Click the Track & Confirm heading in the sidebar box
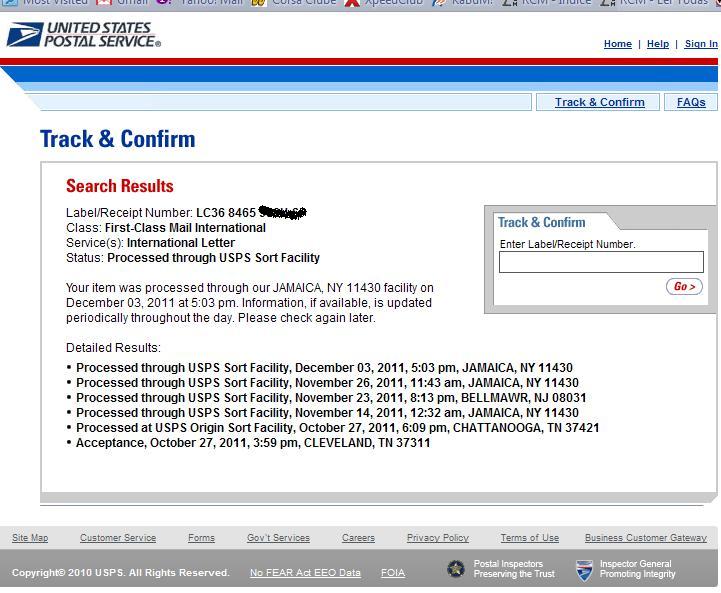The image size is (721, 593). (x=541, y=222)
